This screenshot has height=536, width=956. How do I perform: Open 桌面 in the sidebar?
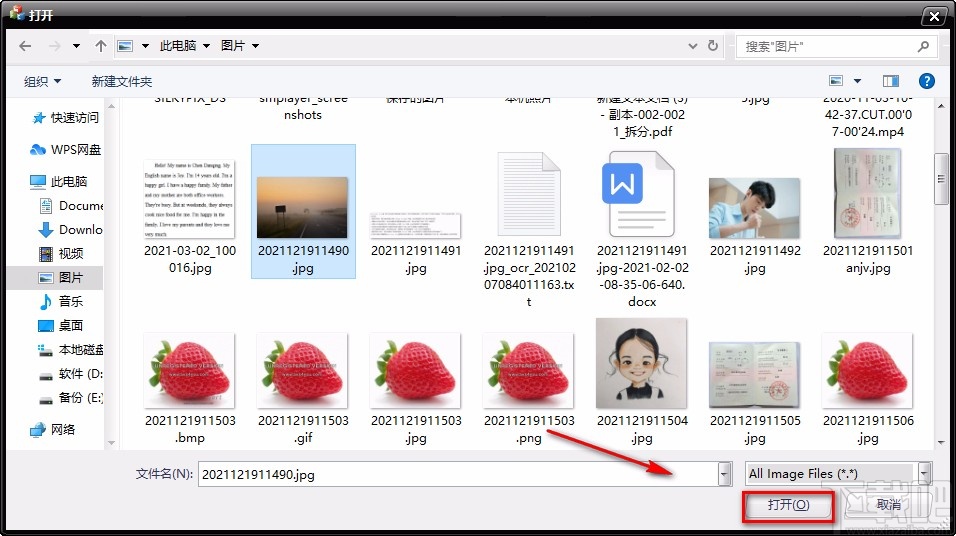tap(61, 325)
